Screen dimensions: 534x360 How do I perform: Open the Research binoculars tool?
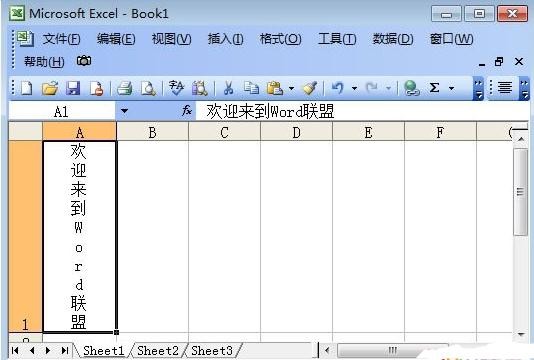click(200, 88)
